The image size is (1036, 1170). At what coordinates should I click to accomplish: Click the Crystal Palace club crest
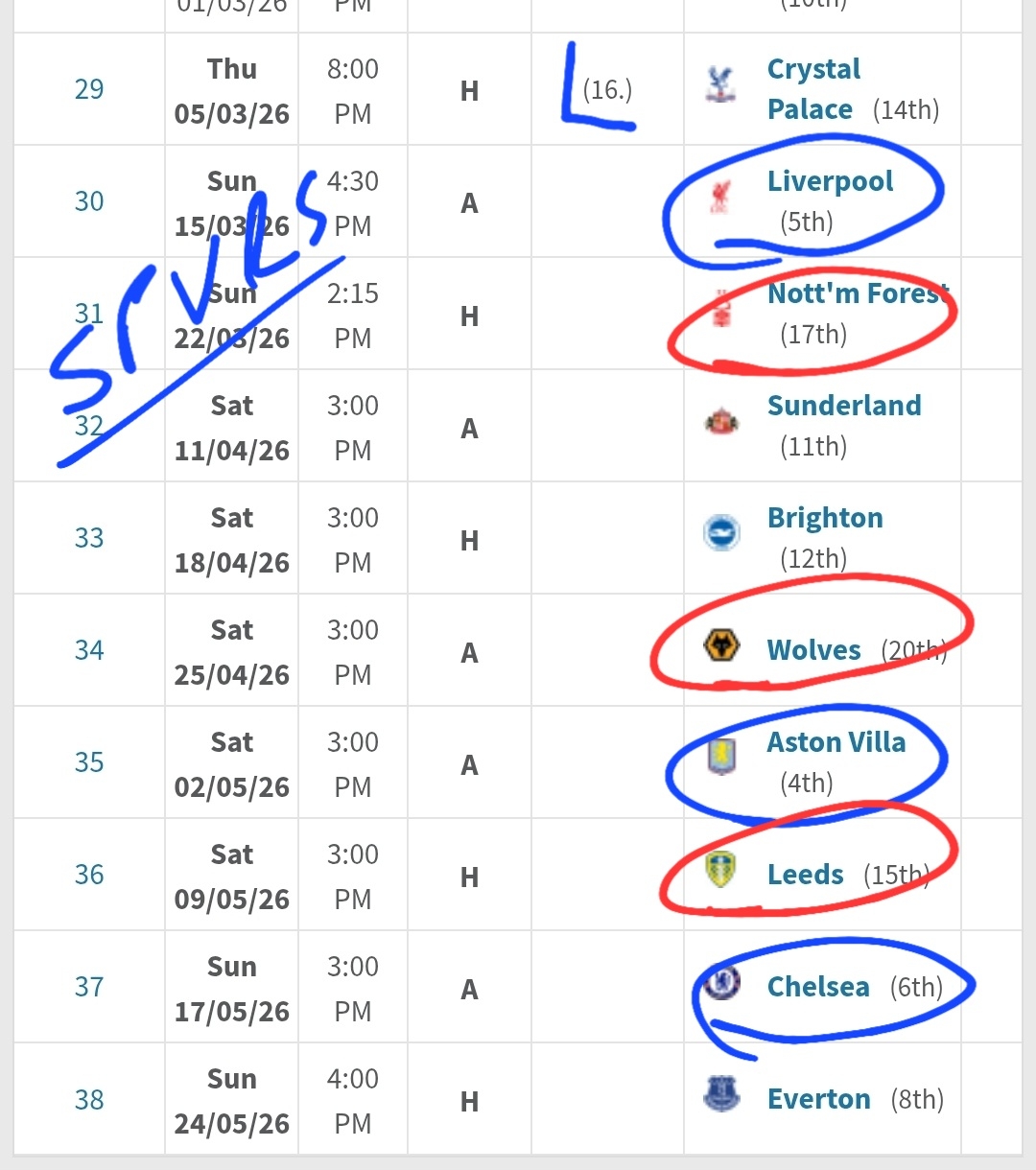(x=719, y=84)
